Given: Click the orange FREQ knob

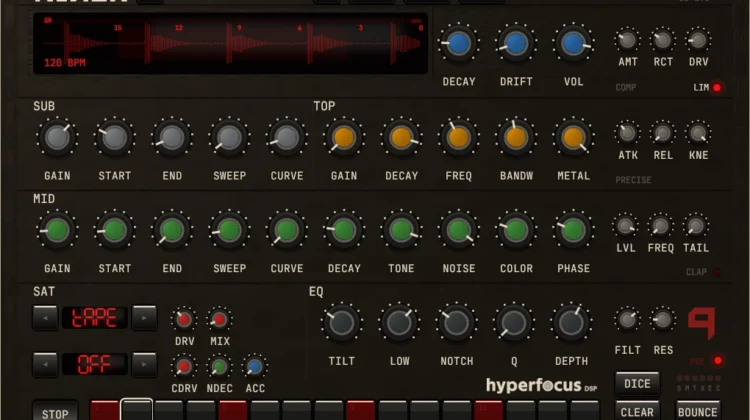Looking at the screenshot, I should [458, 137].
